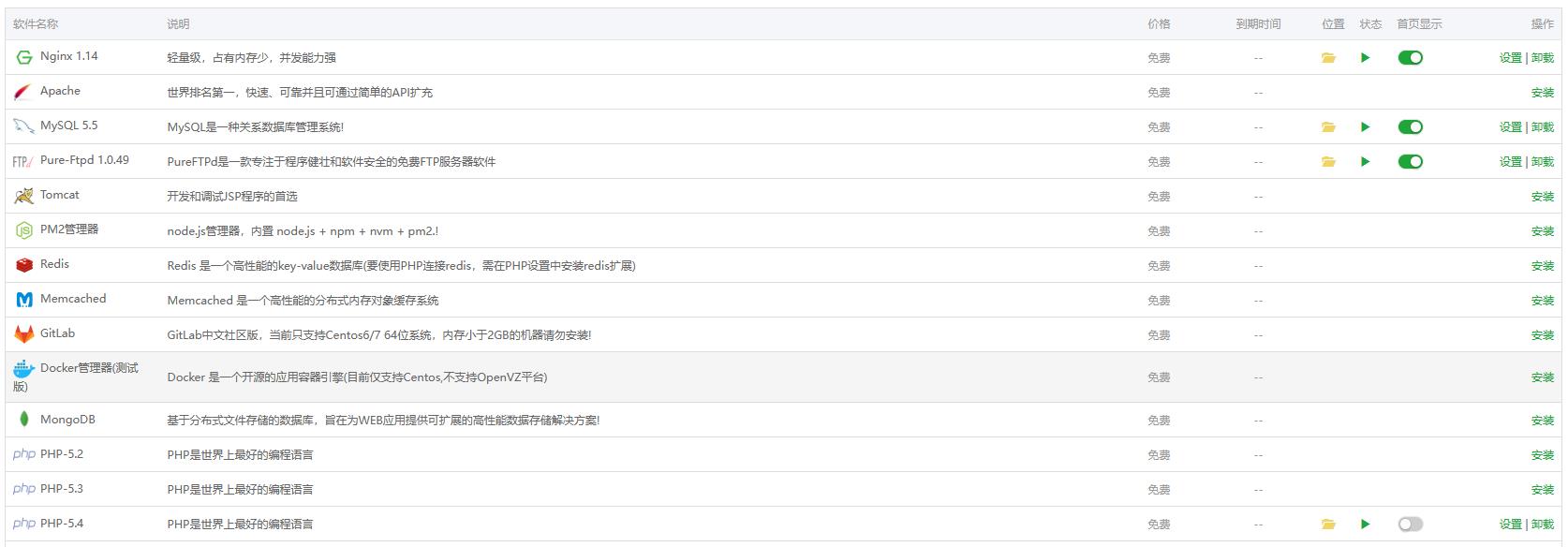Click 安装 for Redis
Viewport: 1568px width, 547px height.
point(1542,266)
